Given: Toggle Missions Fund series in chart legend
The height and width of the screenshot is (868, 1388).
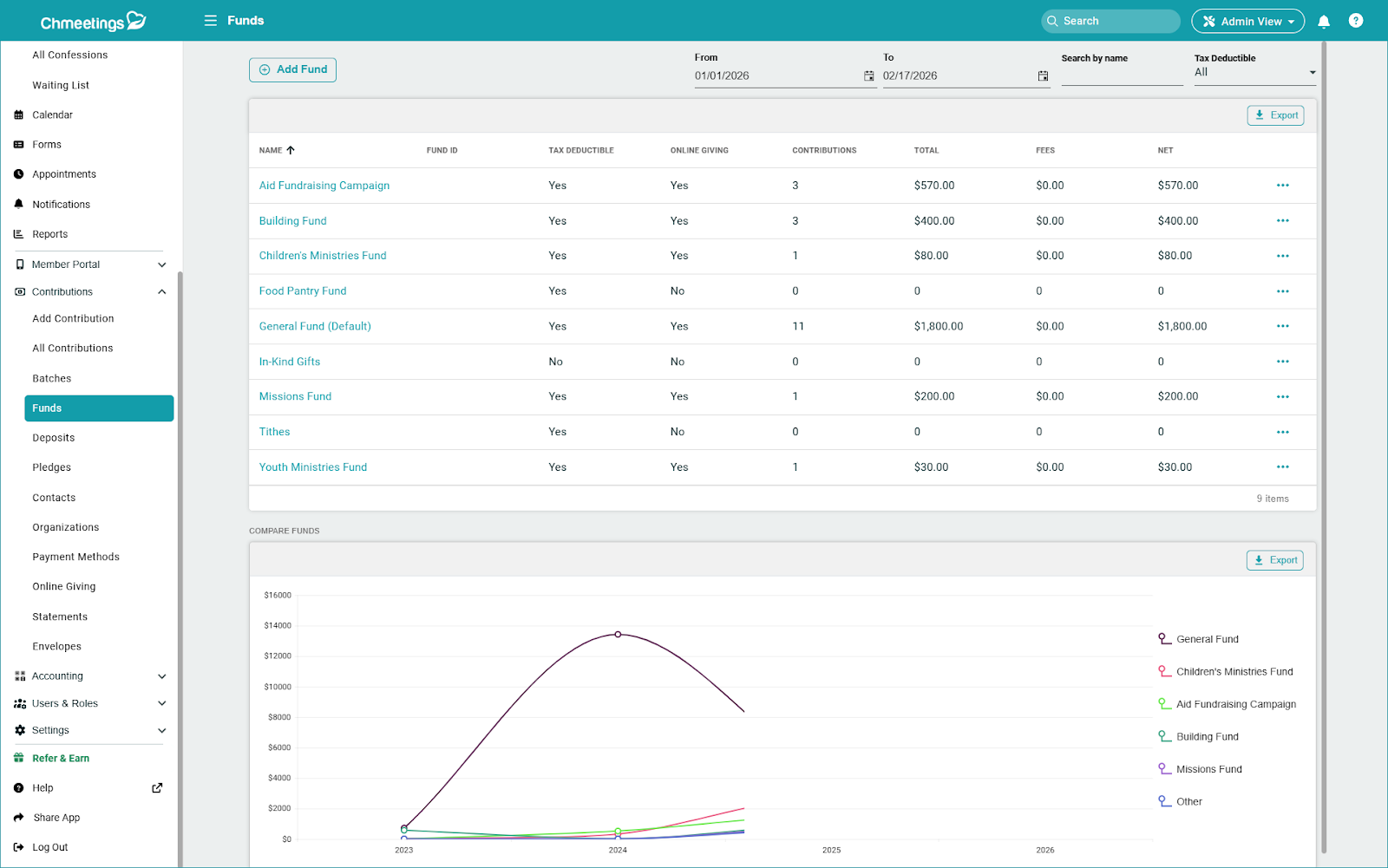Looking at the screenshot, I should [1208, 769].
